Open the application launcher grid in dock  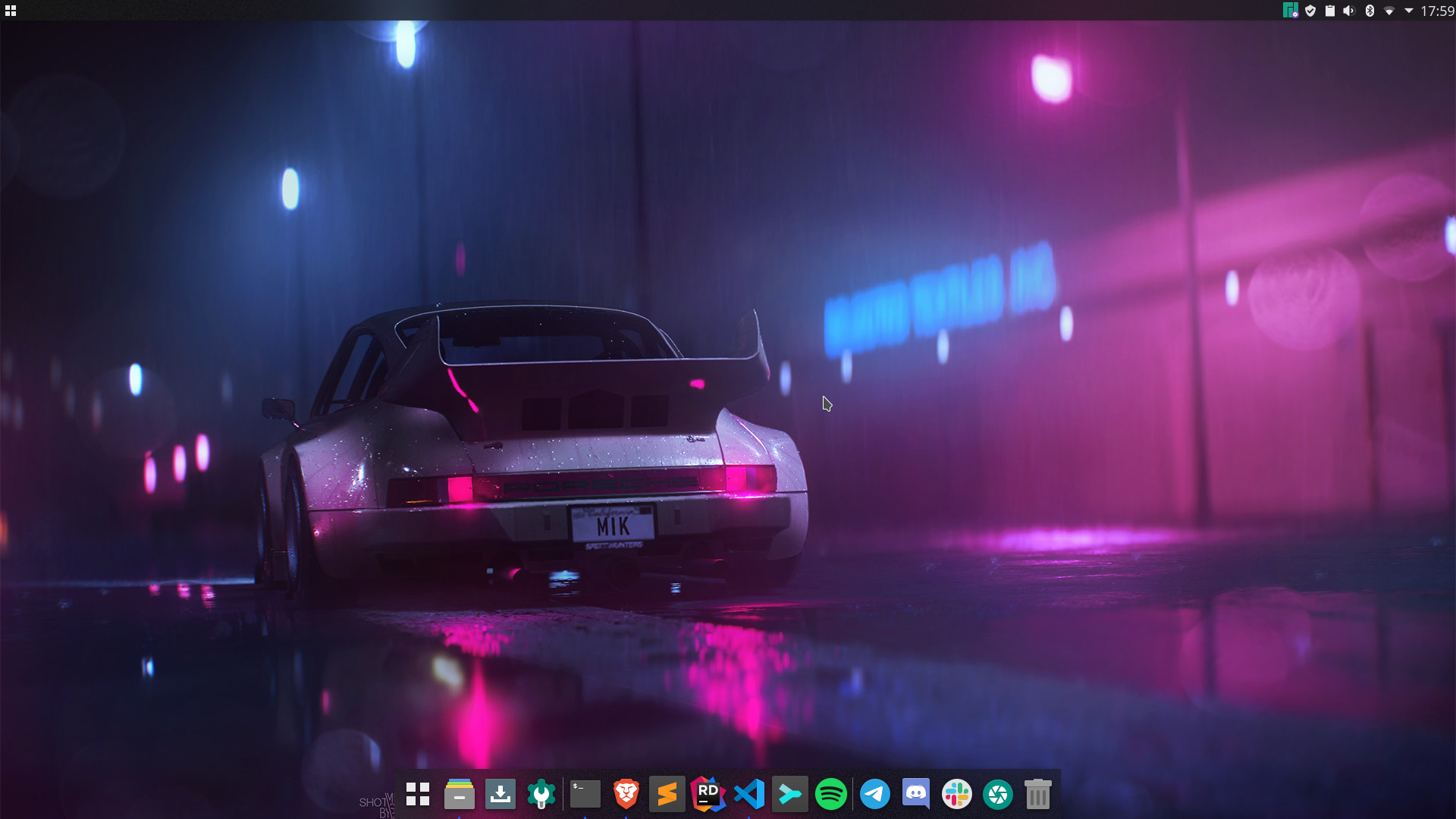click(x=418, y=794)
